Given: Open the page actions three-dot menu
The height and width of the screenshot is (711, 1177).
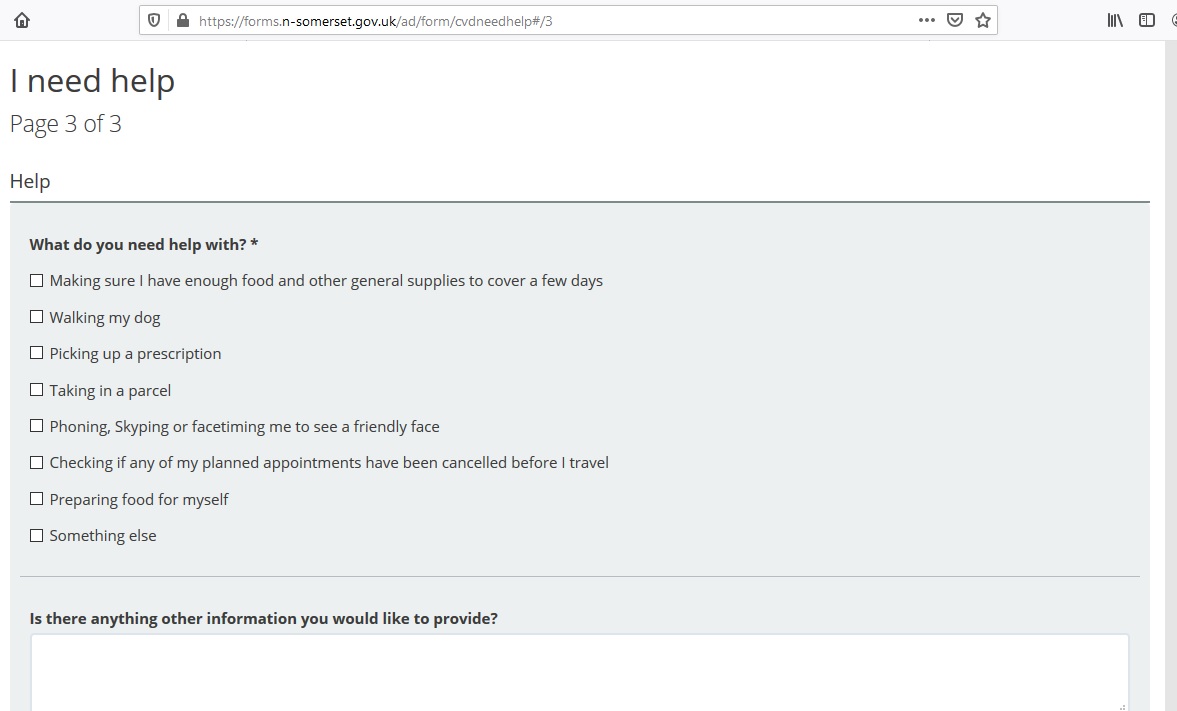Looking at the screenshot, I should tap(926, 20).
